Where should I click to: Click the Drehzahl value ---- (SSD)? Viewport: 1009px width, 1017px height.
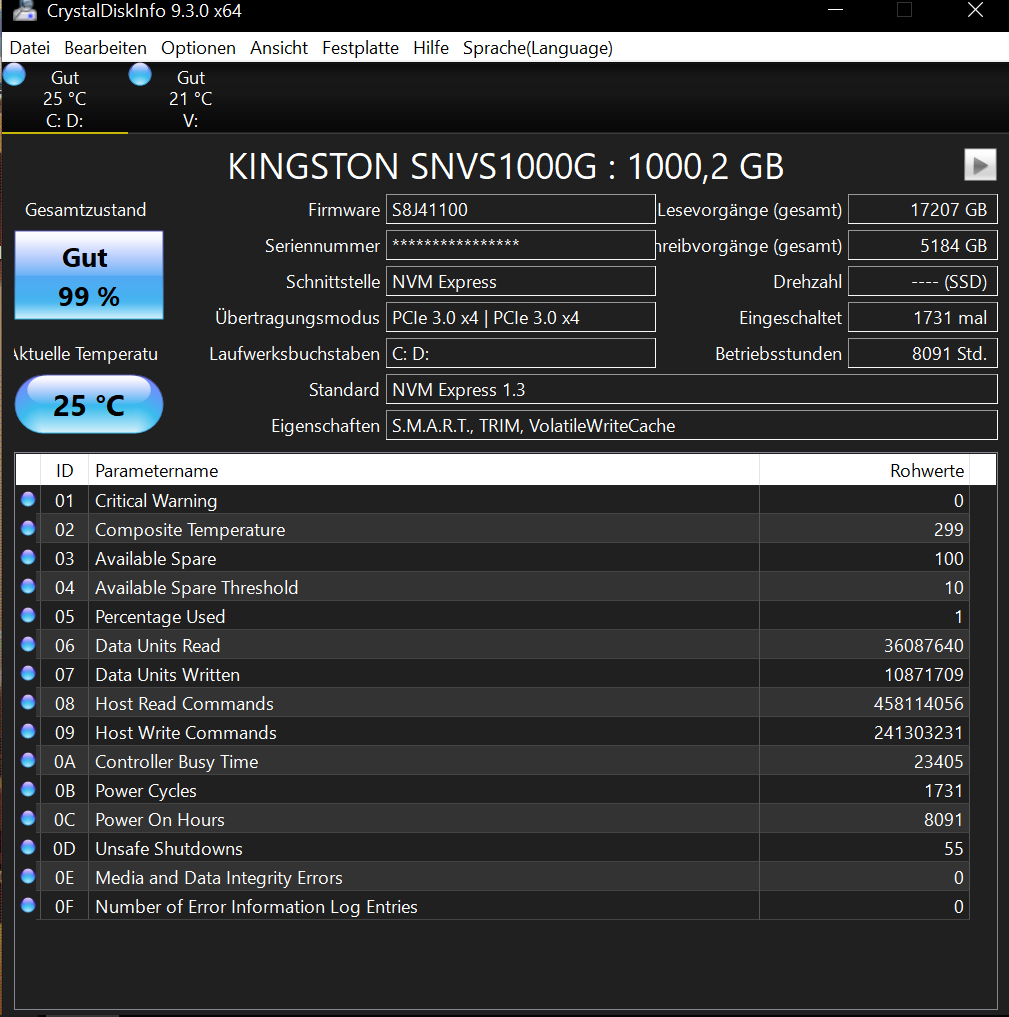tap(922, 281)
